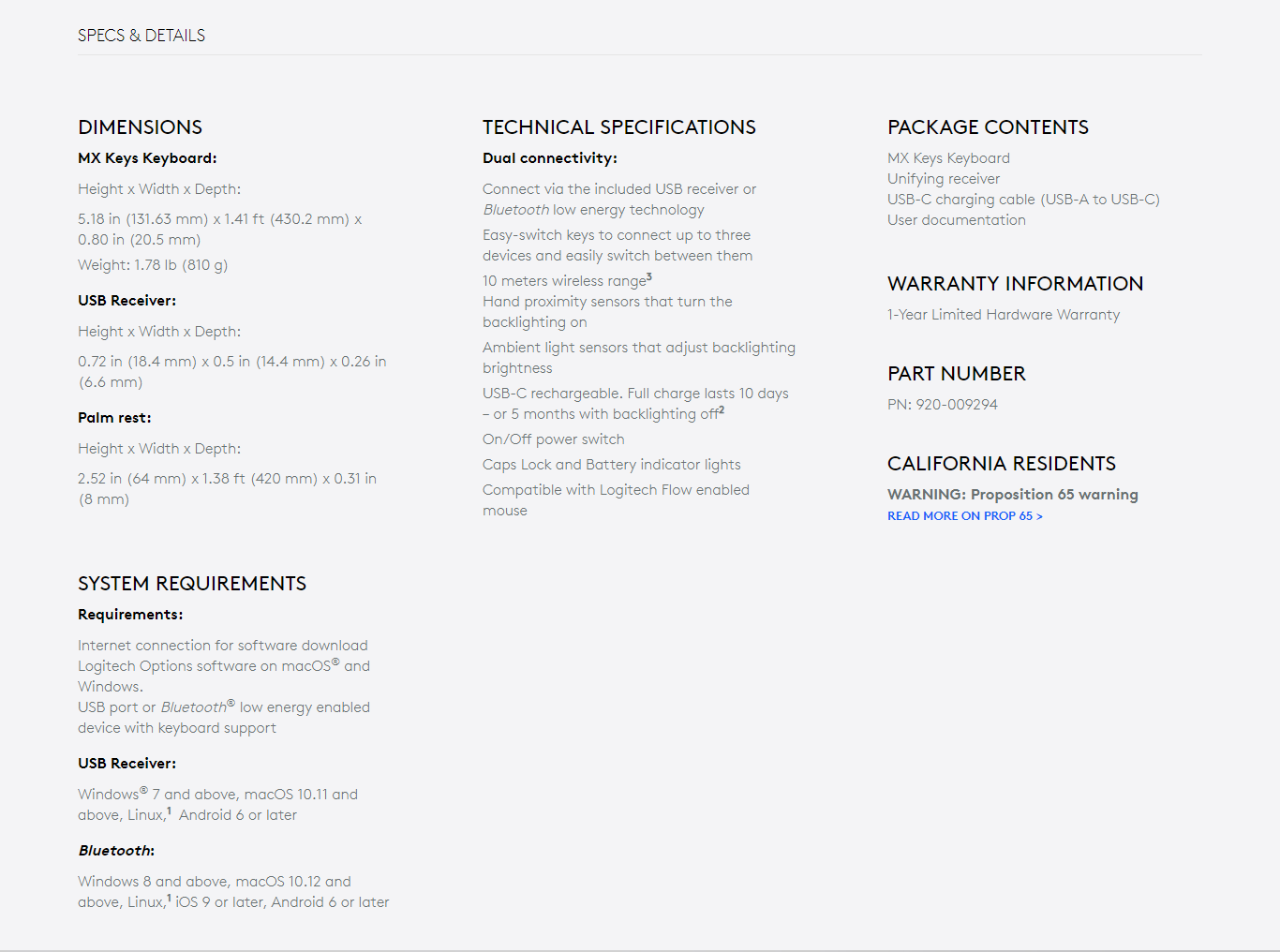Click the Weight: 1.78 lb (810 g) line
This screenshot has width=1280, height=952.
pos(153,265)
